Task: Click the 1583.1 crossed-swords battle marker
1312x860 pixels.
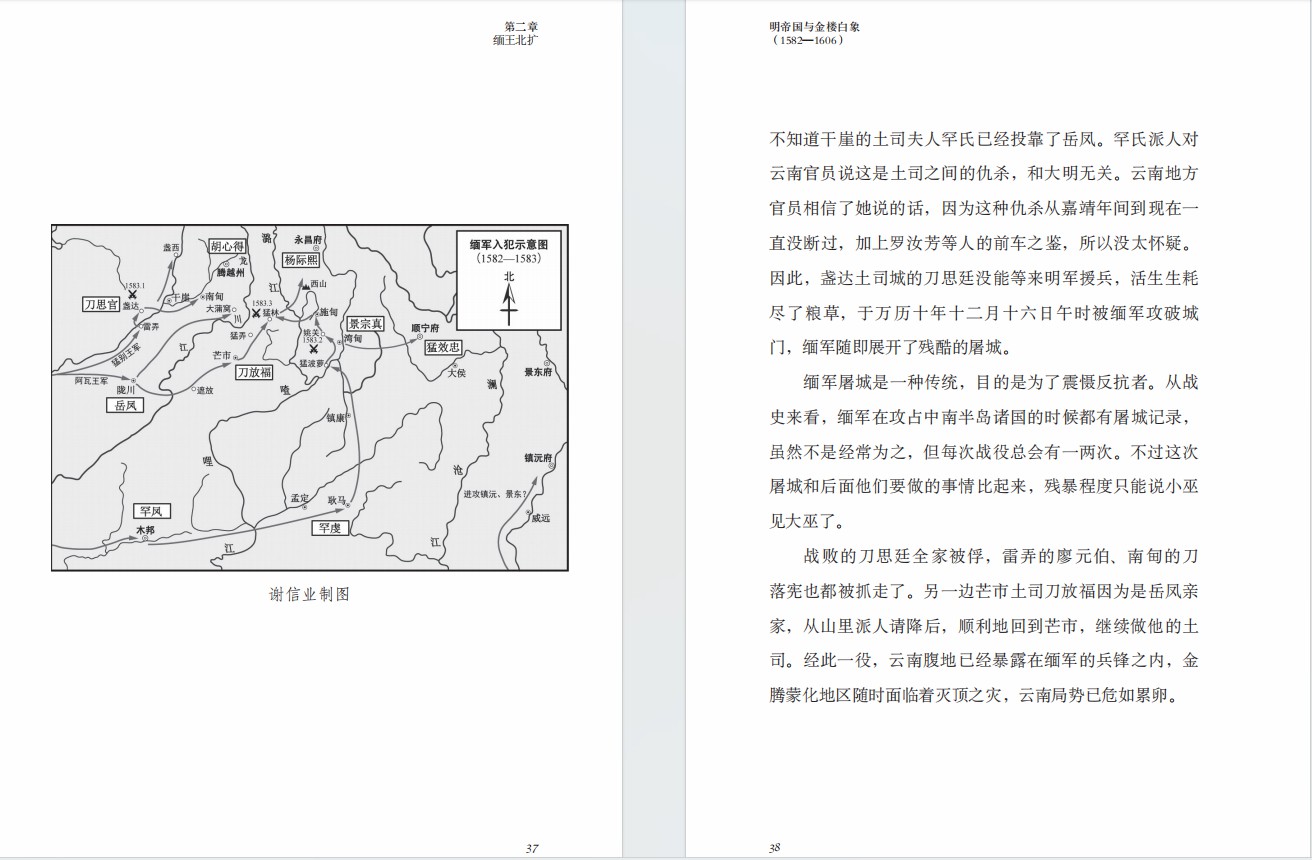Action: [133, 295]
